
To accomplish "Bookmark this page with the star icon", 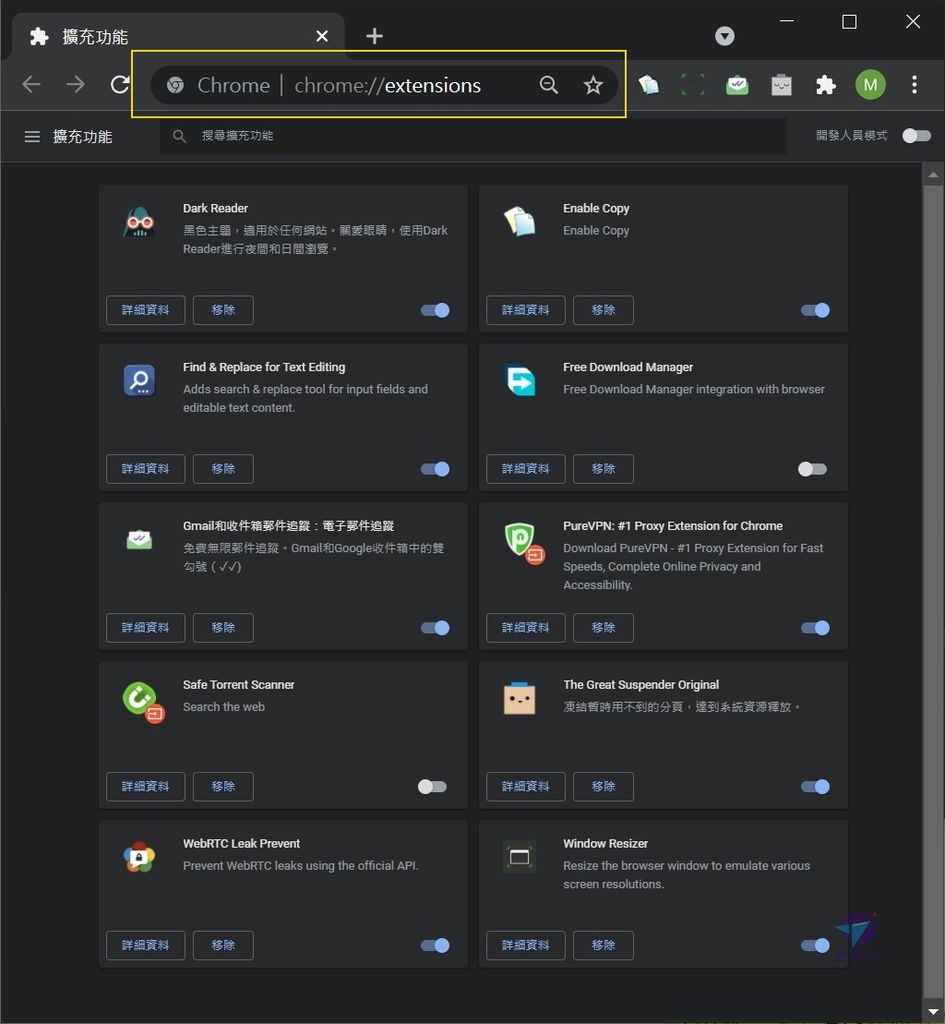I will tap(593, 85).
